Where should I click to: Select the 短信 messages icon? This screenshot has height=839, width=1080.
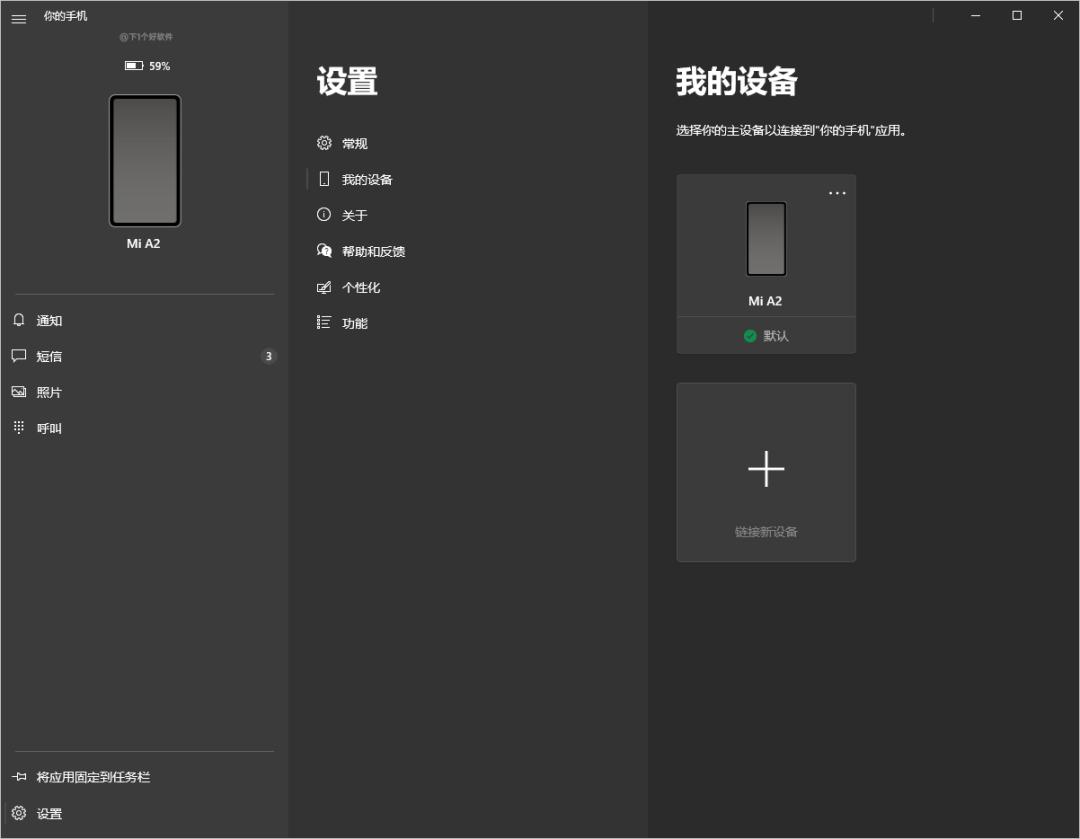click(x=47, y=356)
